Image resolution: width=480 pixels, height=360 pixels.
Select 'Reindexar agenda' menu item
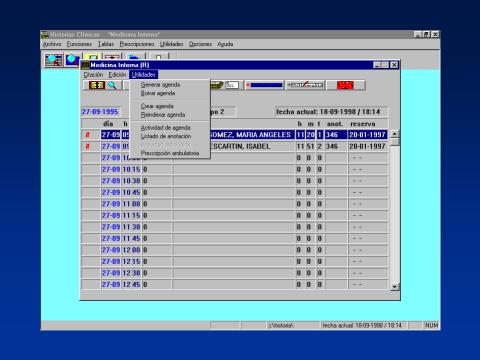coord(163,115)
